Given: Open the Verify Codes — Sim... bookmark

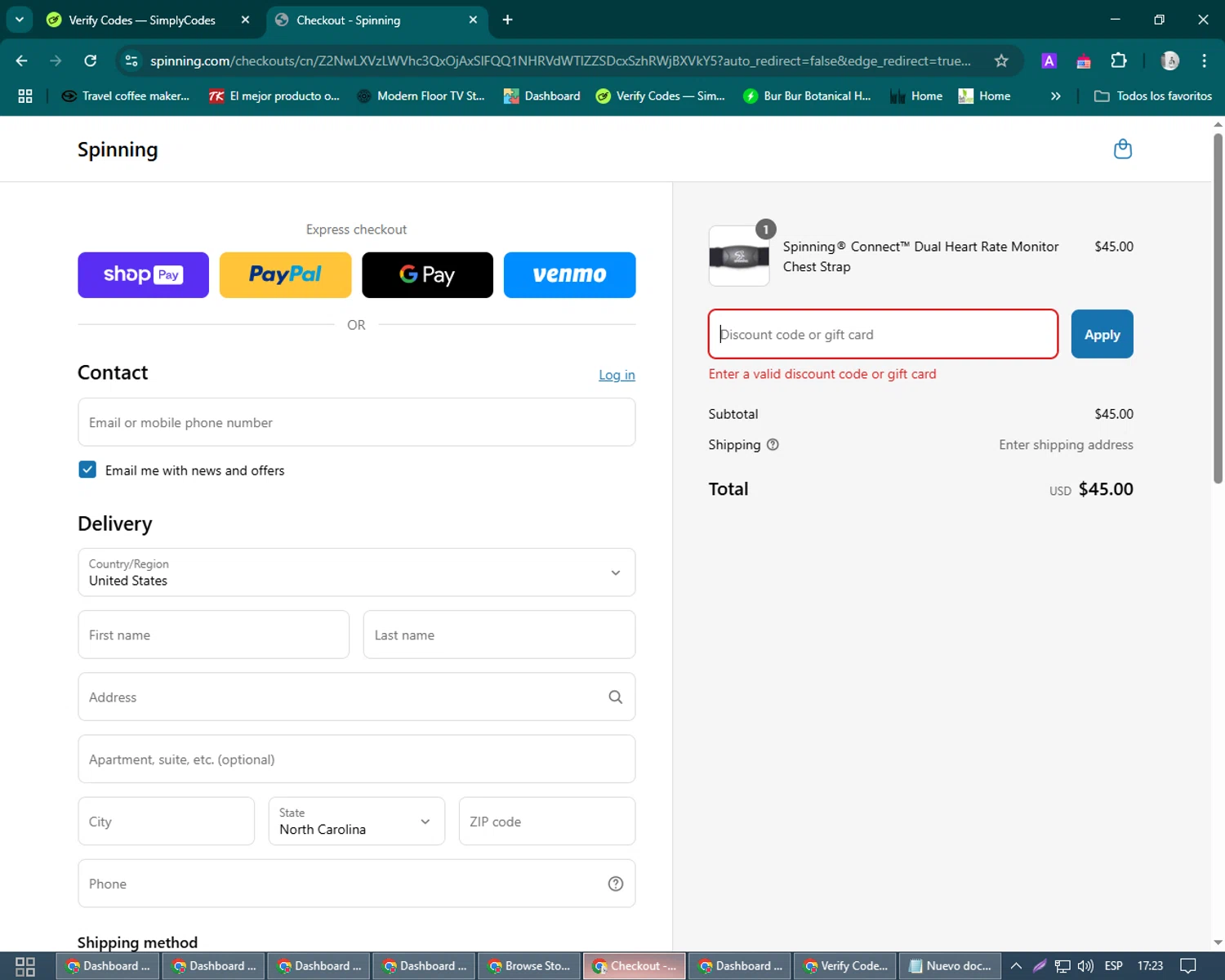Looking at the screenshot, I should [661, 96].
